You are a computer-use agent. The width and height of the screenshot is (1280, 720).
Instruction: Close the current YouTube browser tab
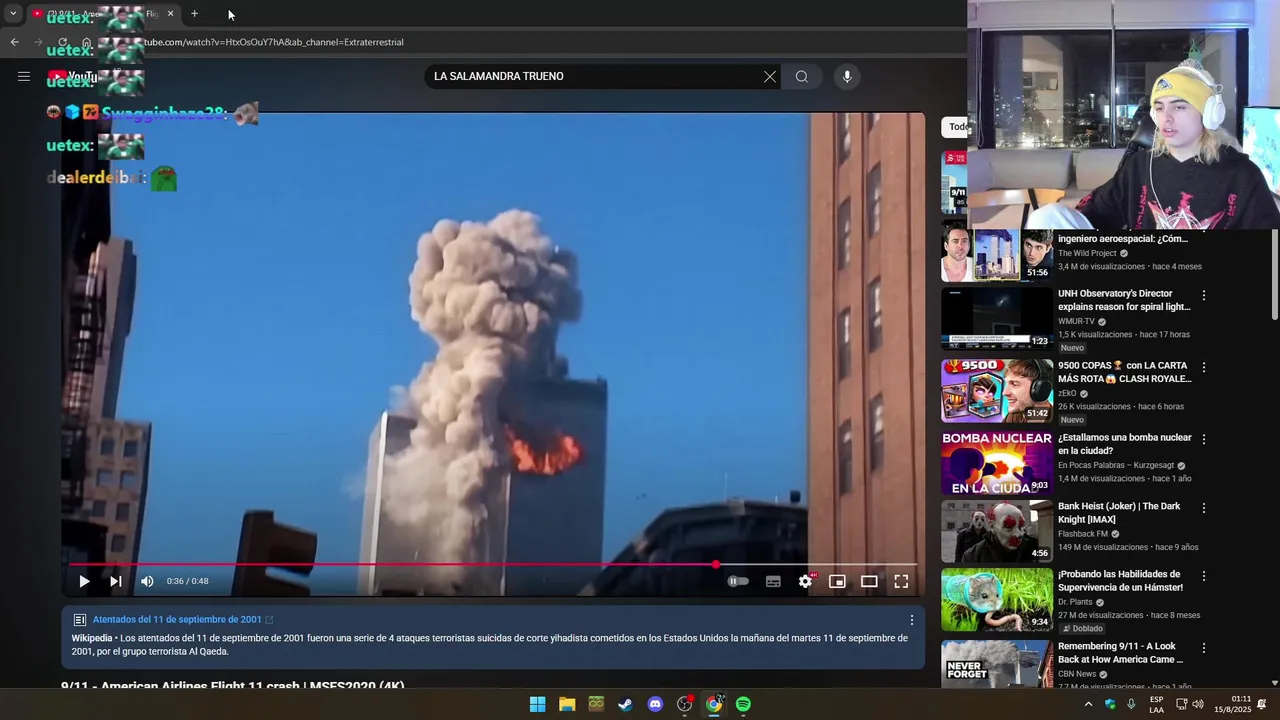click(170, 14)
